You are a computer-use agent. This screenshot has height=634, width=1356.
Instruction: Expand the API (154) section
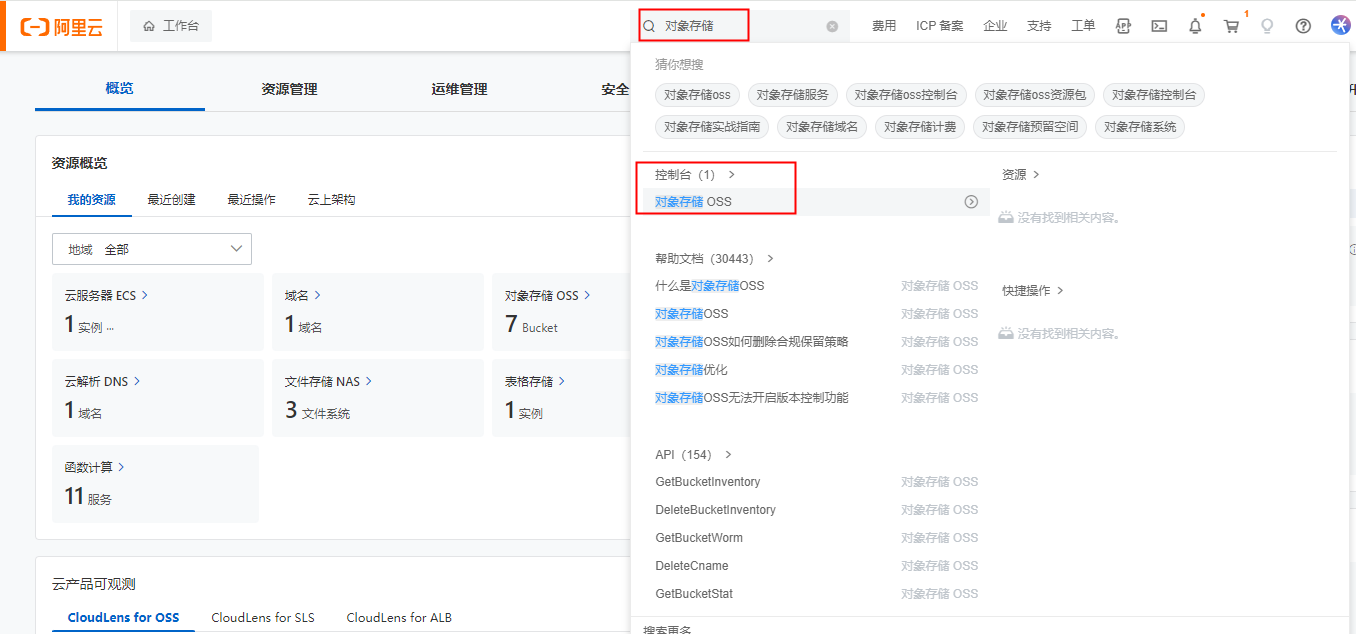point(694,454)
